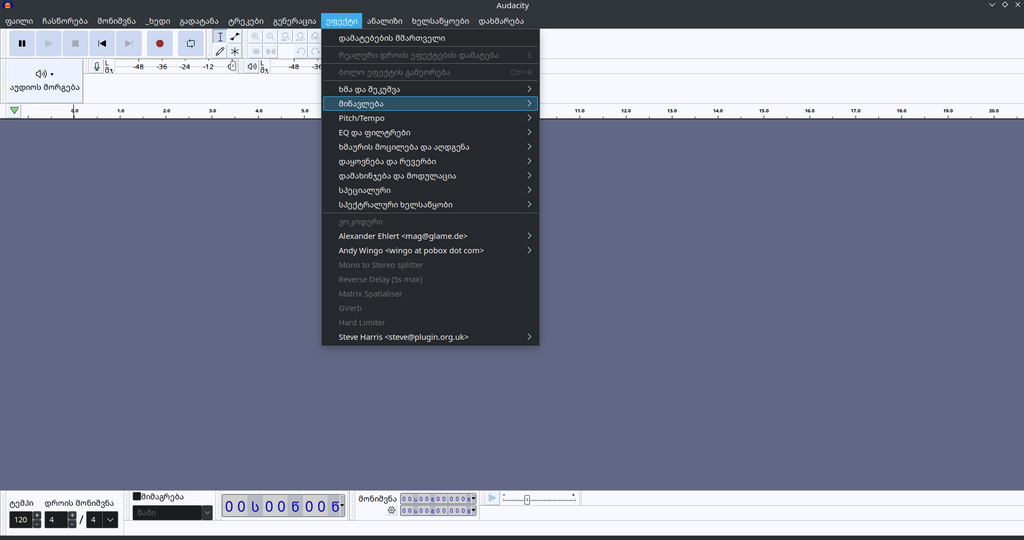Click the Undo arrow icon

300,51
